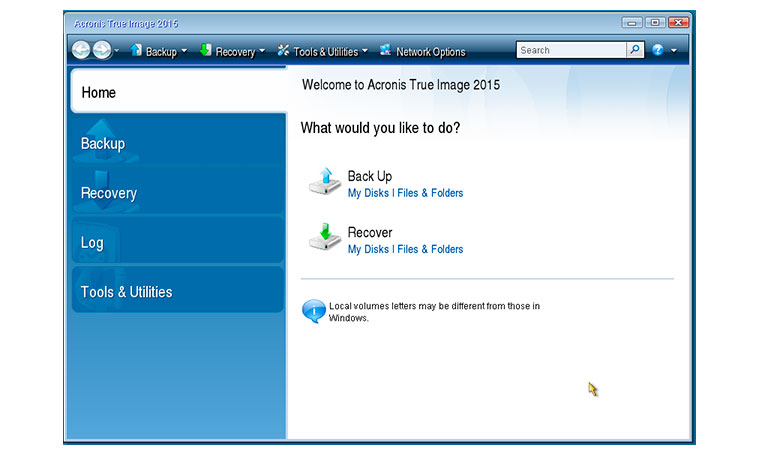
Task: Open Files & Folders link under Back Up
Action: [430, 193]
